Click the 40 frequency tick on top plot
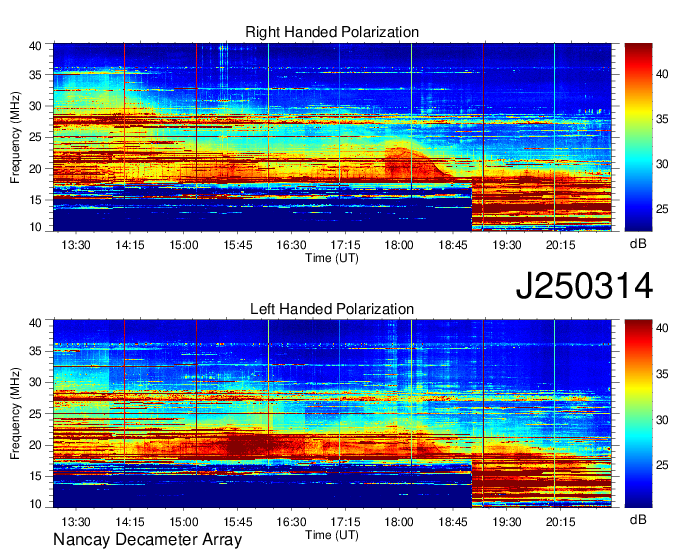Viewport: 680px width, 552px height. tap(36, 46)
